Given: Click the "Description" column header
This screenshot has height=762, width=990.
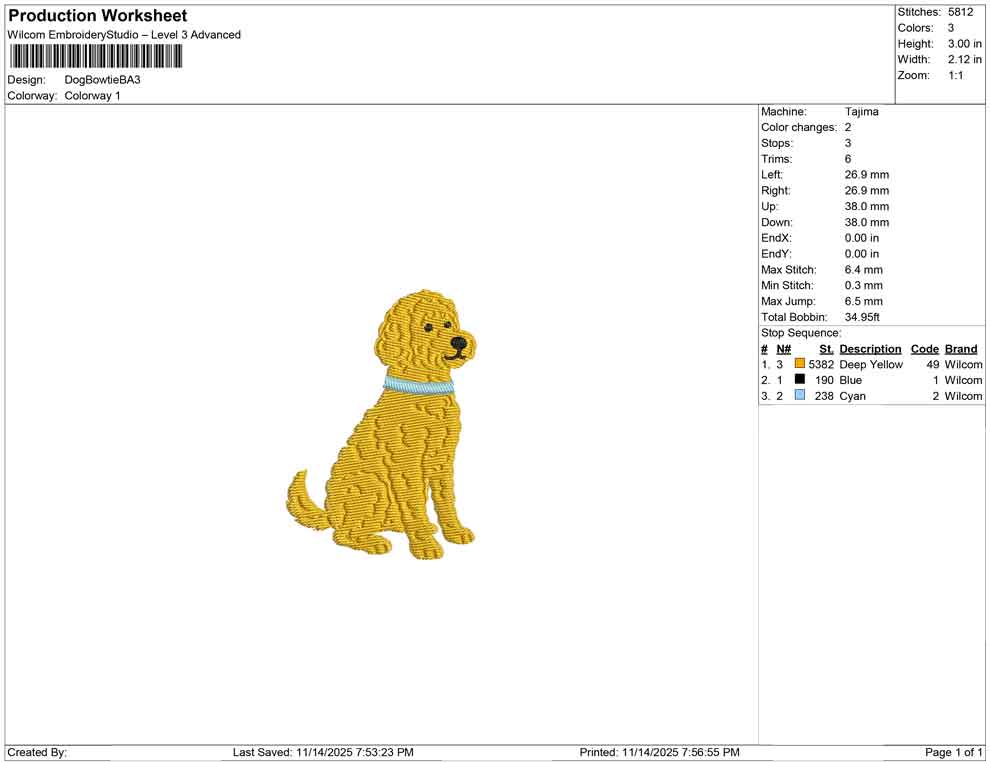Looking at the screenshot, I should [x=870, y=349].
